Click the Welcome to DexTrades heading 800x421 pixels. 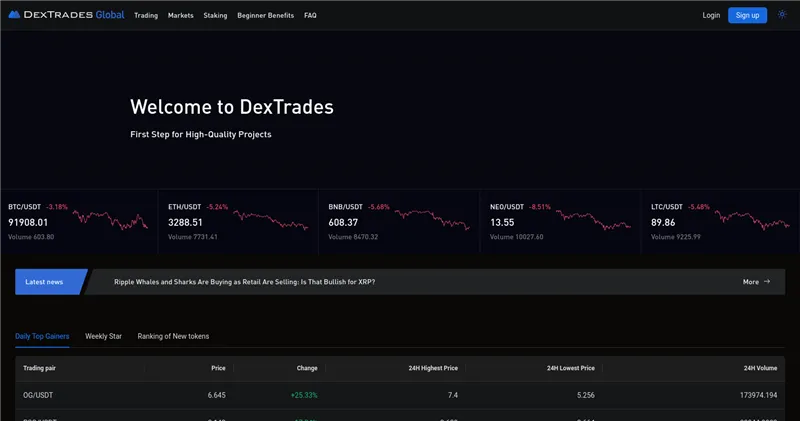pyautogui.click(x=232, y=107)
